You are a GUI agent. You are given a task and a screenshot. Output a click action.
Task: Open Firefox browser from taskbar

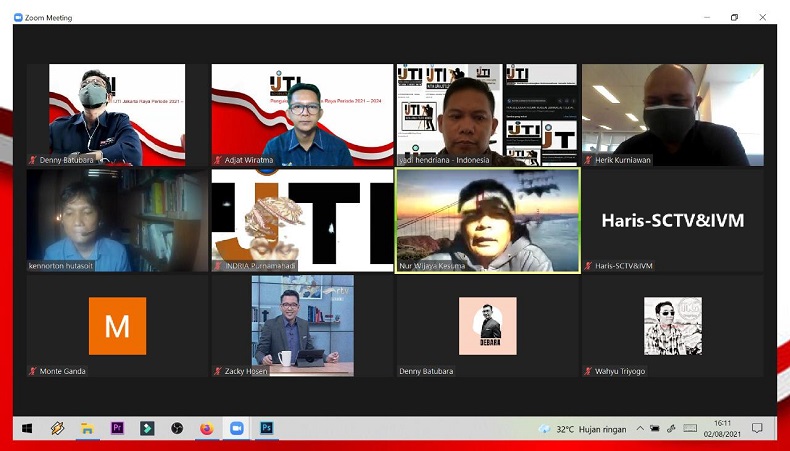coord(207,428)
